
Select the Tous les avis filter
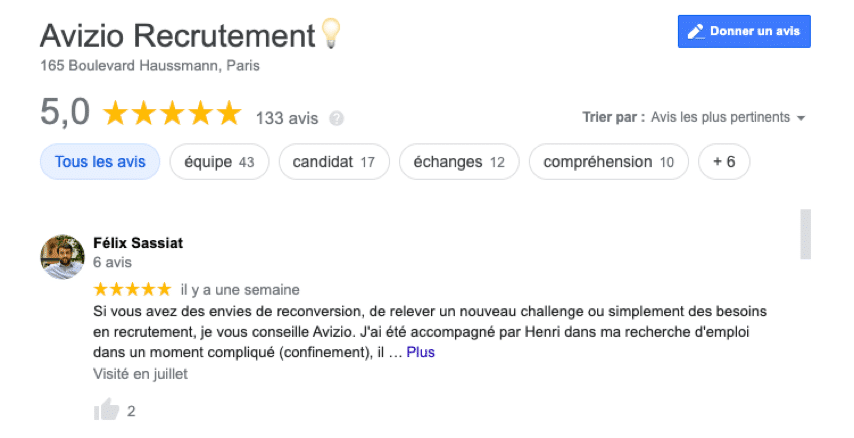(100, 162)
